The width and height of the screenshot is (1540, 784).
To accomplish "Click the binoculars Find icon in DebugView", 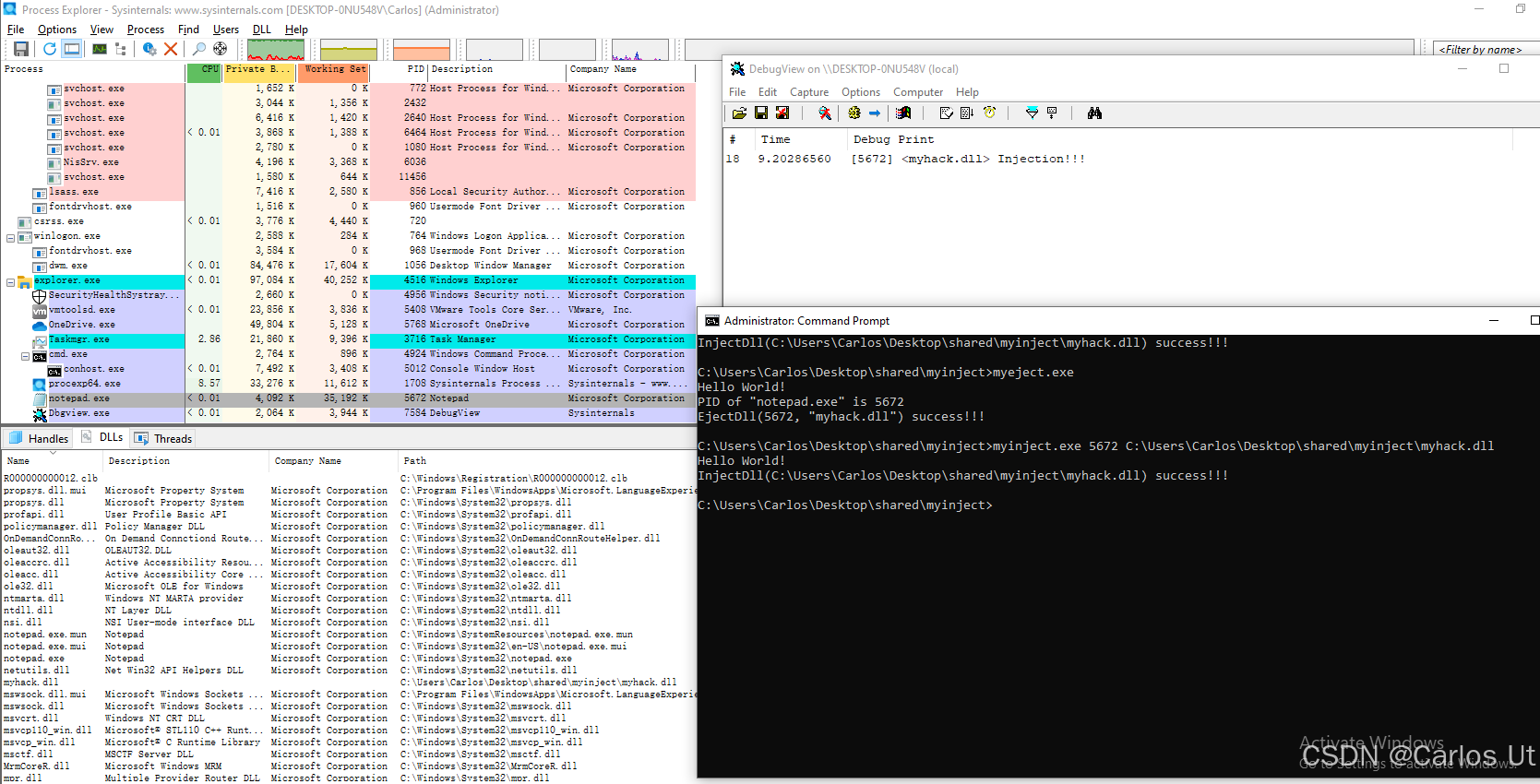I will pyautogui.click(x=1094, y=113).
